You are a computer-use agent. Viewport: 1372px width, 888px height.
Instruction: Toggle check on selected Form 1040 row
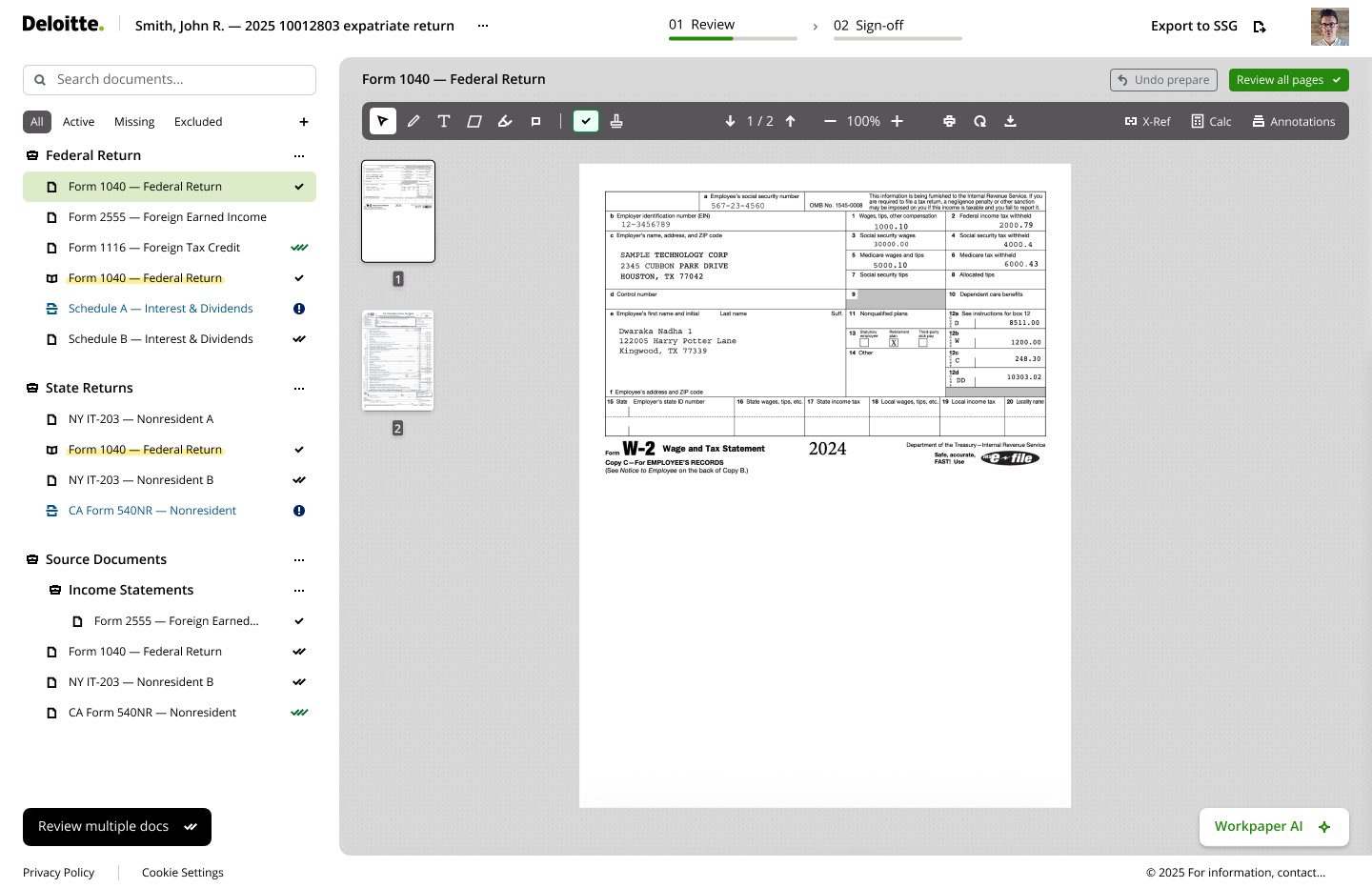coord(299,187)
